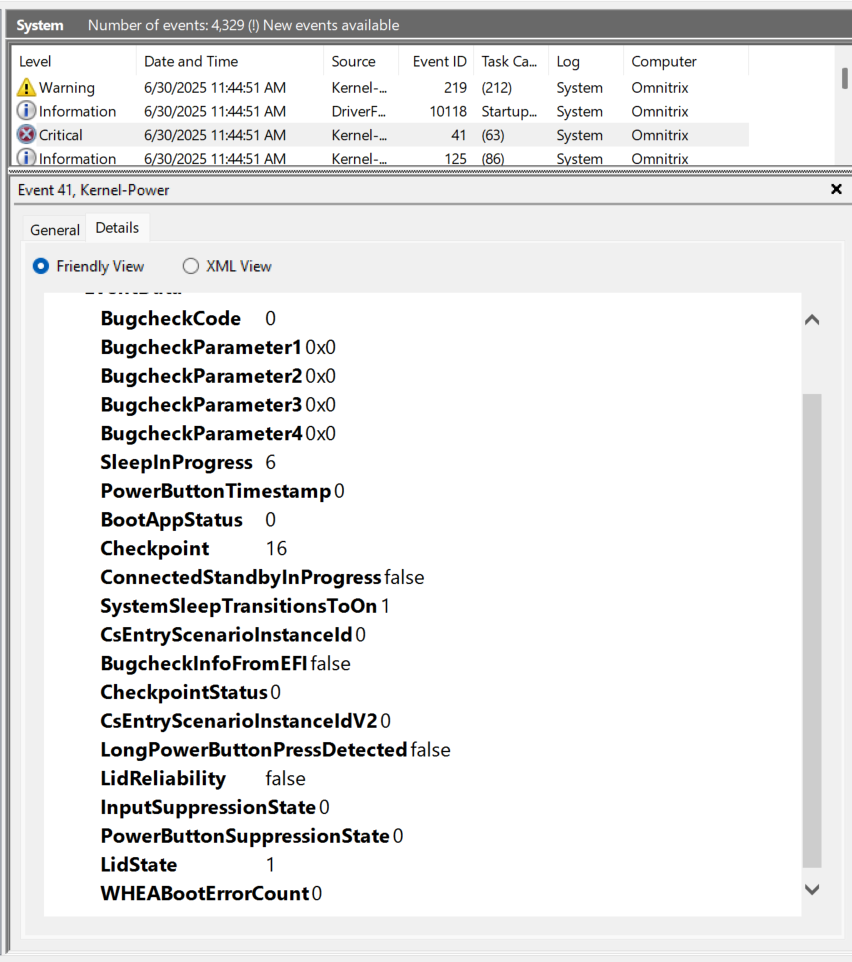The height and width of the screenshot is (962, 852).
Task: Select the Critical Event 41 row in the list
Action: tap(300, 134)
